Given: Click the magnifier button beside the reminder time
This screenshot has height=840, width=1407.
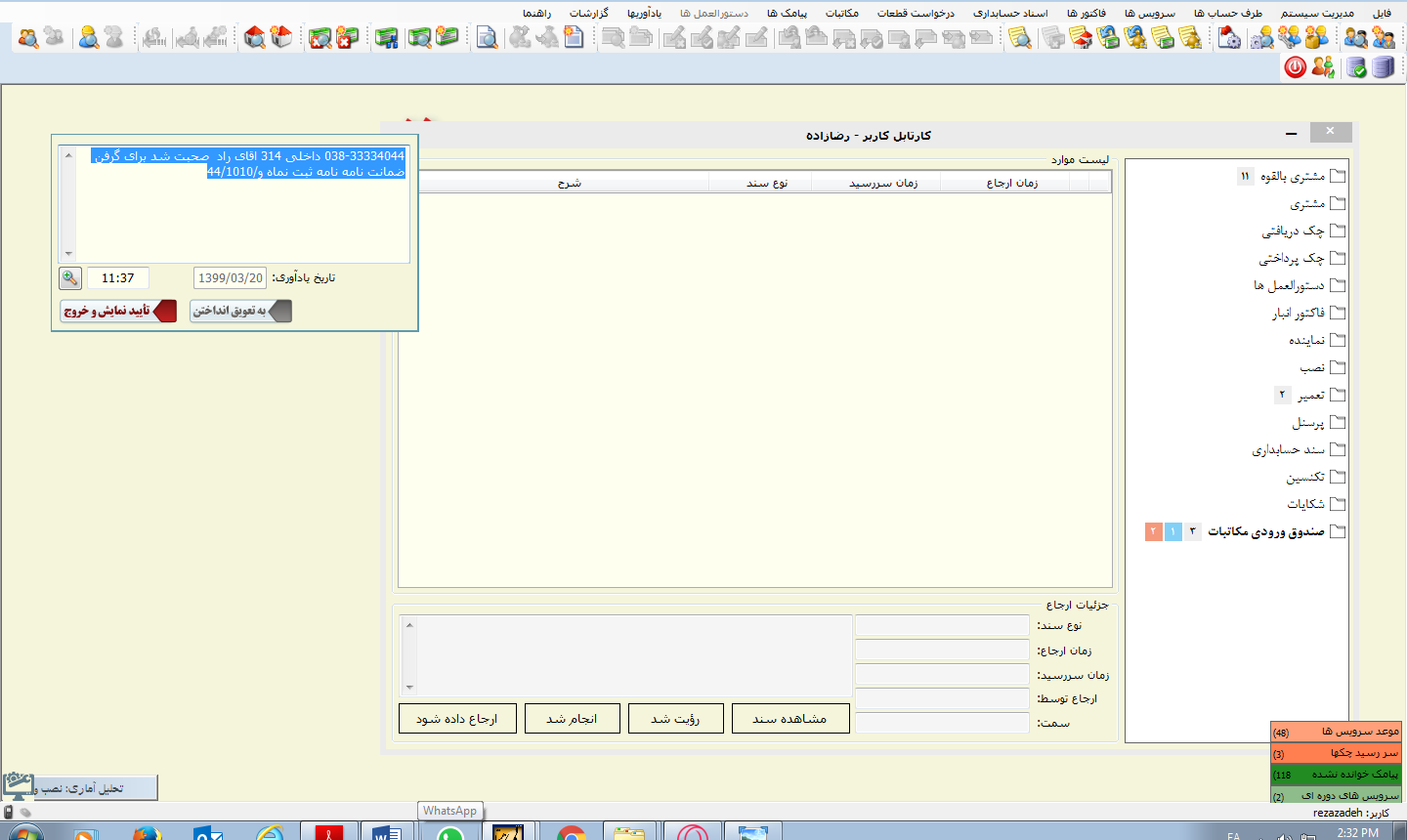Looking at the screenshot, I should pyautogui.click(x=70, y=278).
